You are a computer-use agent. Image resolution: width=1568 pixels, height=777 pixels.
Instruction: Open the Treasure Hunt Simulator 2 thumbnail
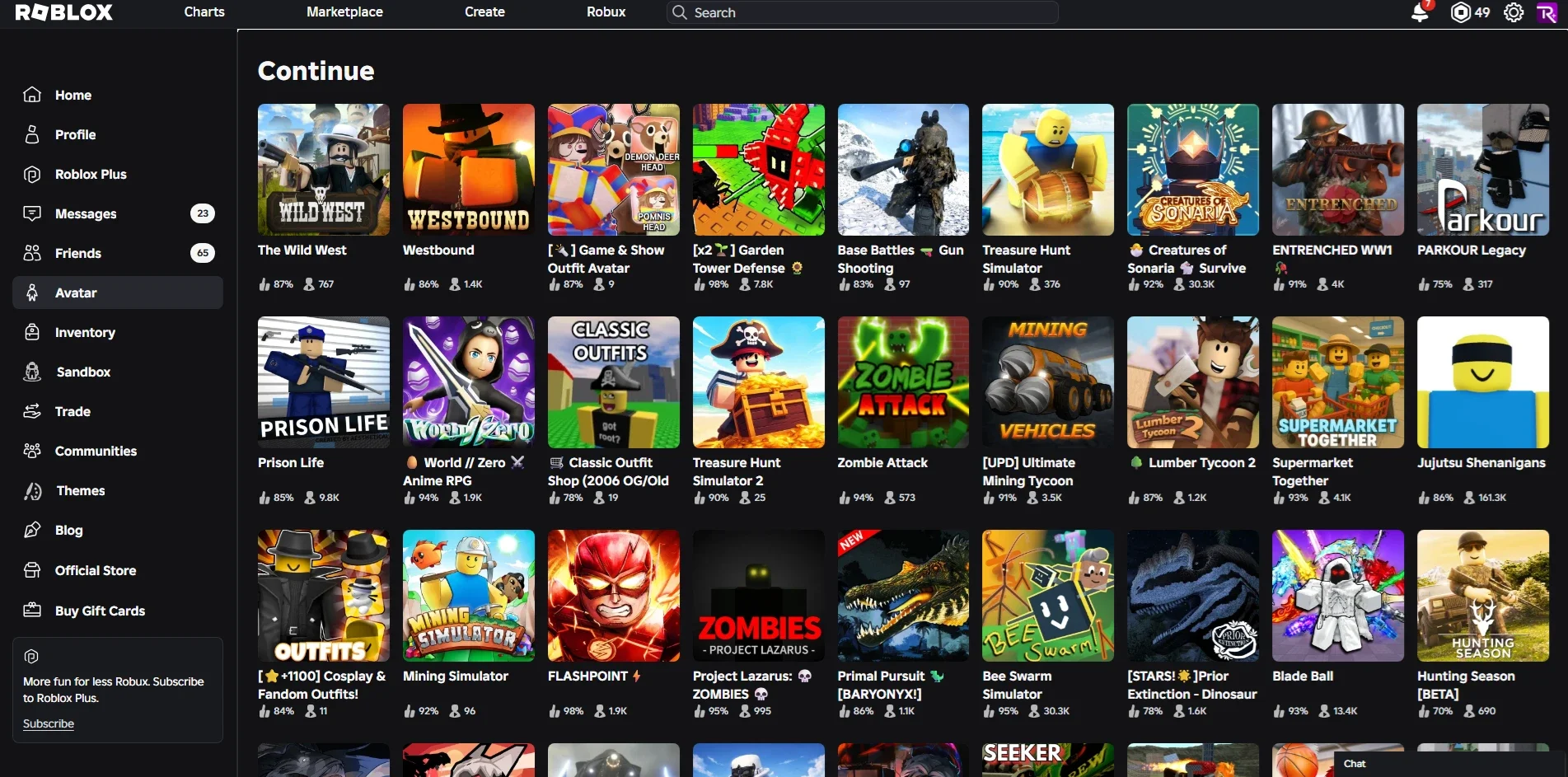click(x=759, y=382)
